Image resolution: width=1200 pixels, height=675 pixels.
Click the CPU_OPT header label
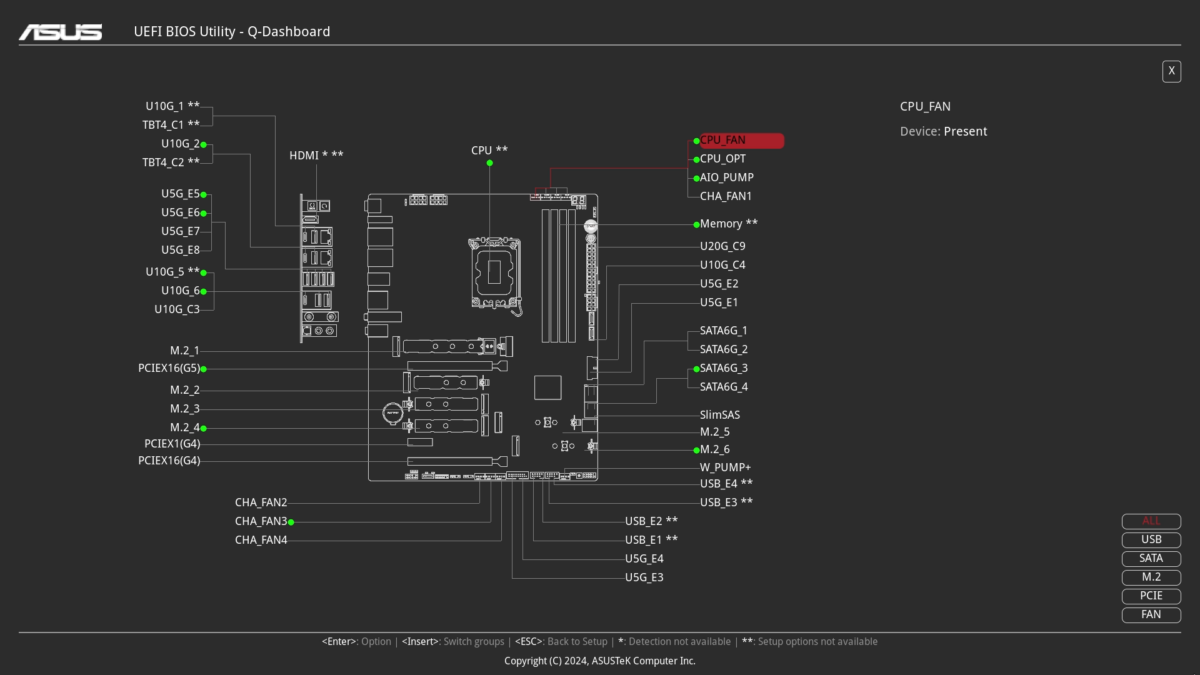pyautogui.click(x=723, y=158)
